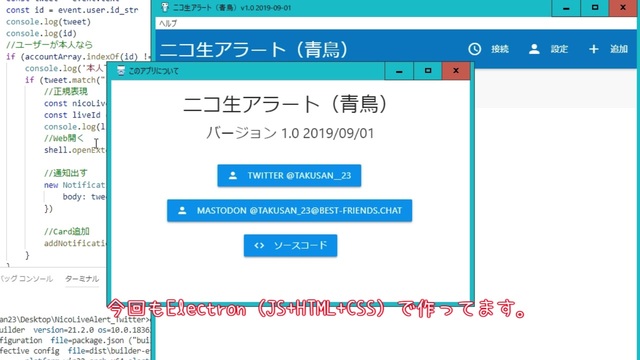Click the person icon on the Twitter button
Image resolution: width=640 pixels, height=360 pixels.
233,176
